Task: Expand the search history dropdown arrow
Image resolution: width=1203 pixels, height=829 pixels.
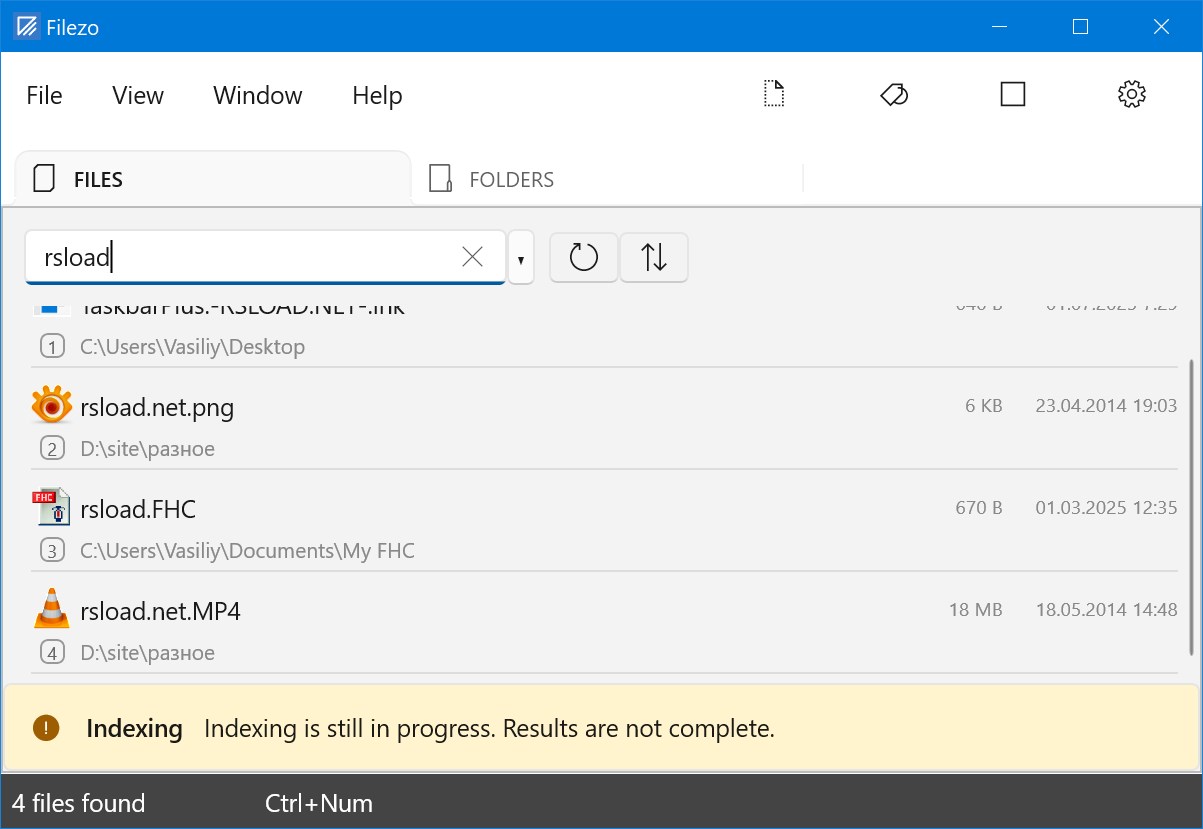Action: click(521, 259)
